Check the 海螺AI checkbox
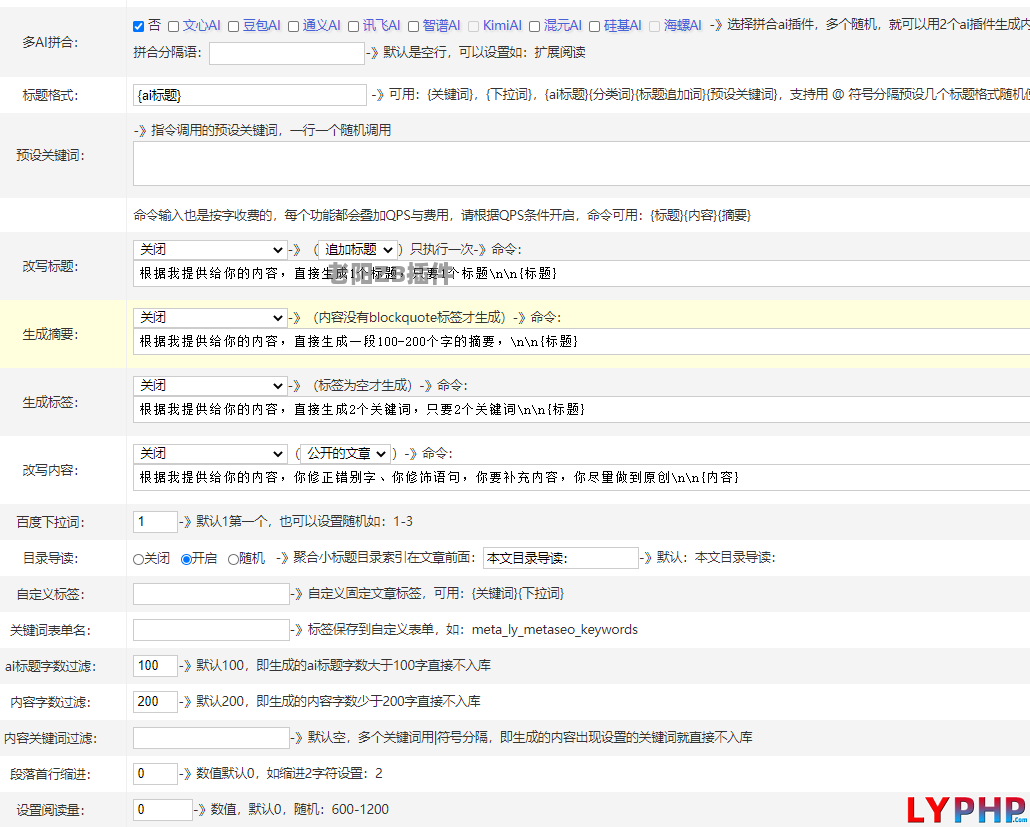The image size is (1030, 827). (654, 26)
